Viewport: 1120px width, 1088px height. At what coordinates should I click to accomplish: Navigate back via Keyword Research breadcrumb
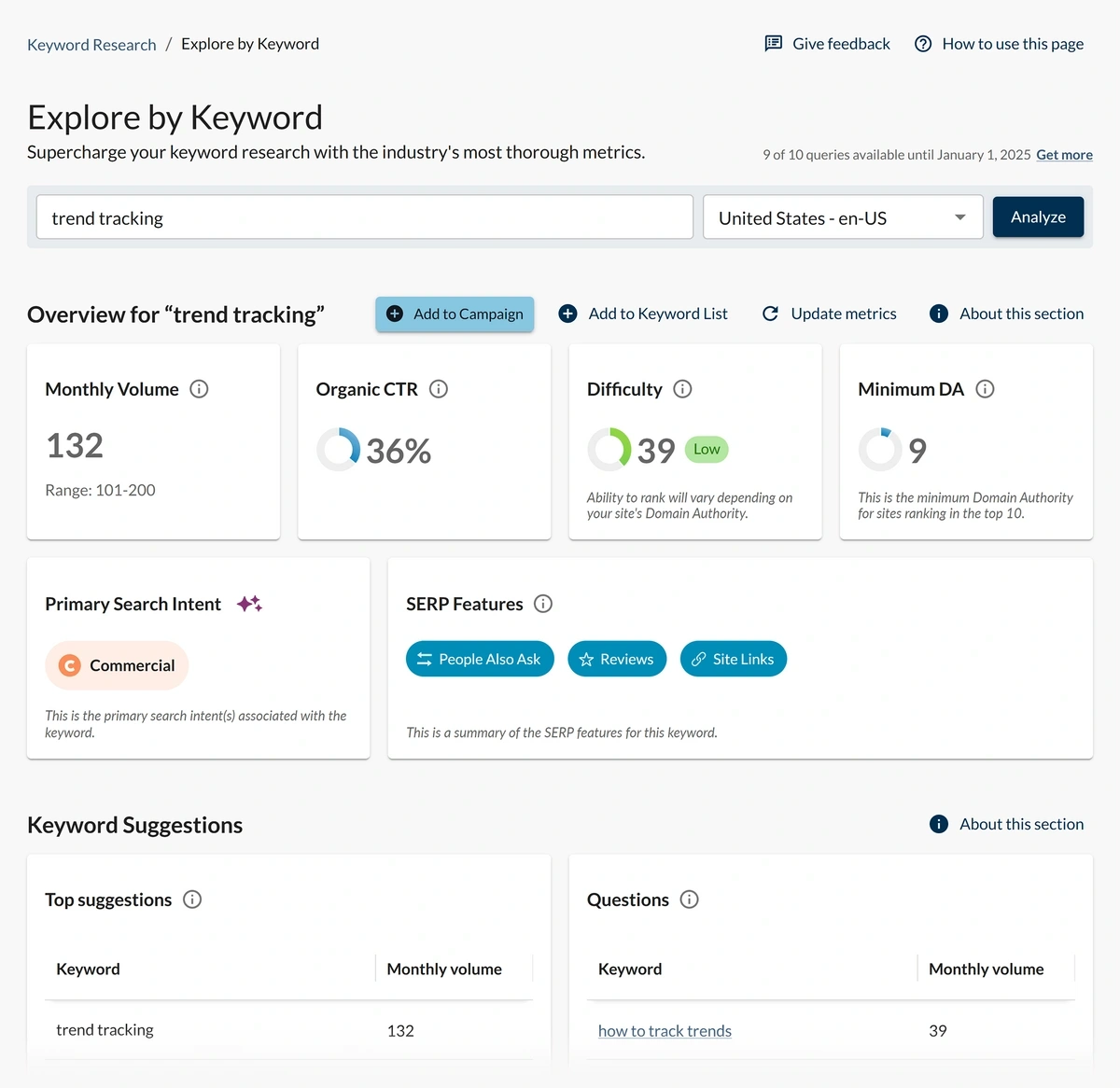(91, 44)
